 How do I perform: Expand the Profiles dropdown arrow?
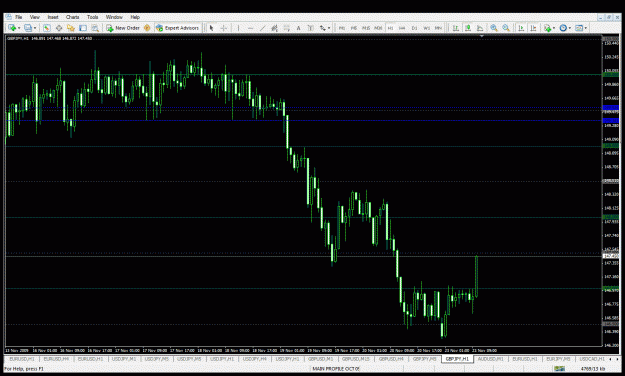[35, 28]
